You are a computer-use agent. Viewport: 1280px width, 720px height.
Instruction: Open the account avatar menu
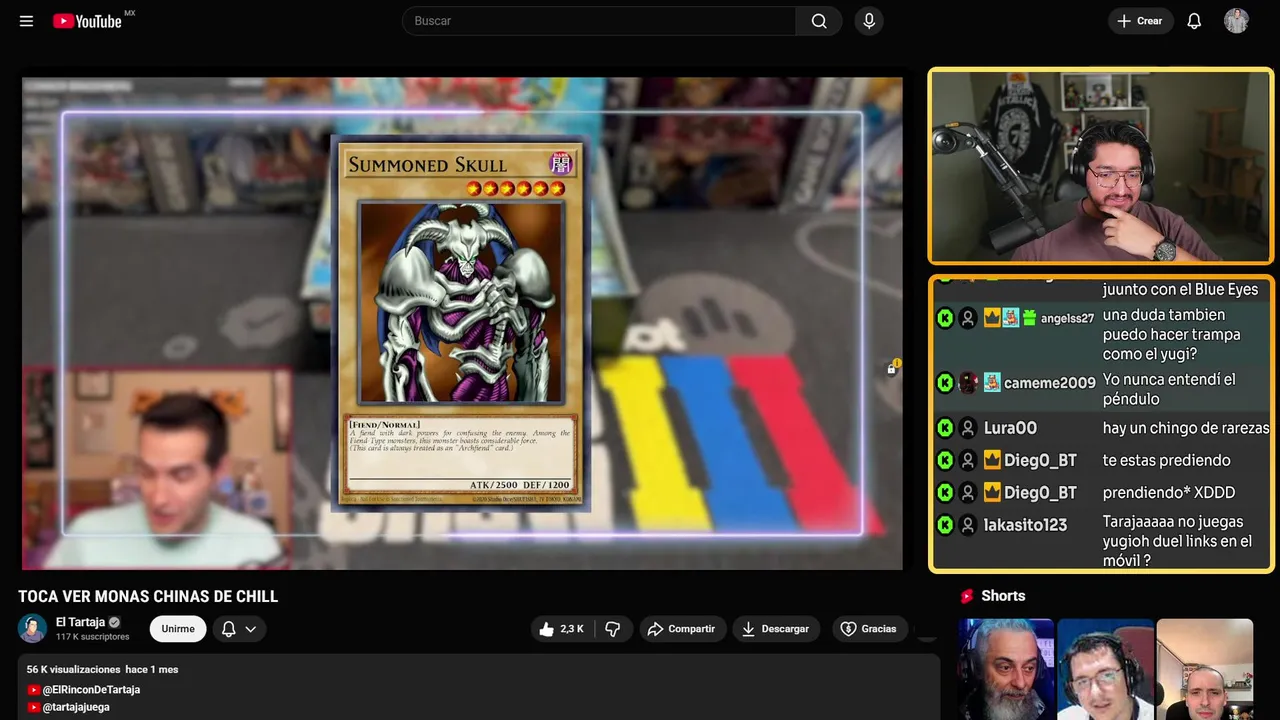[x=1236, y=21]
